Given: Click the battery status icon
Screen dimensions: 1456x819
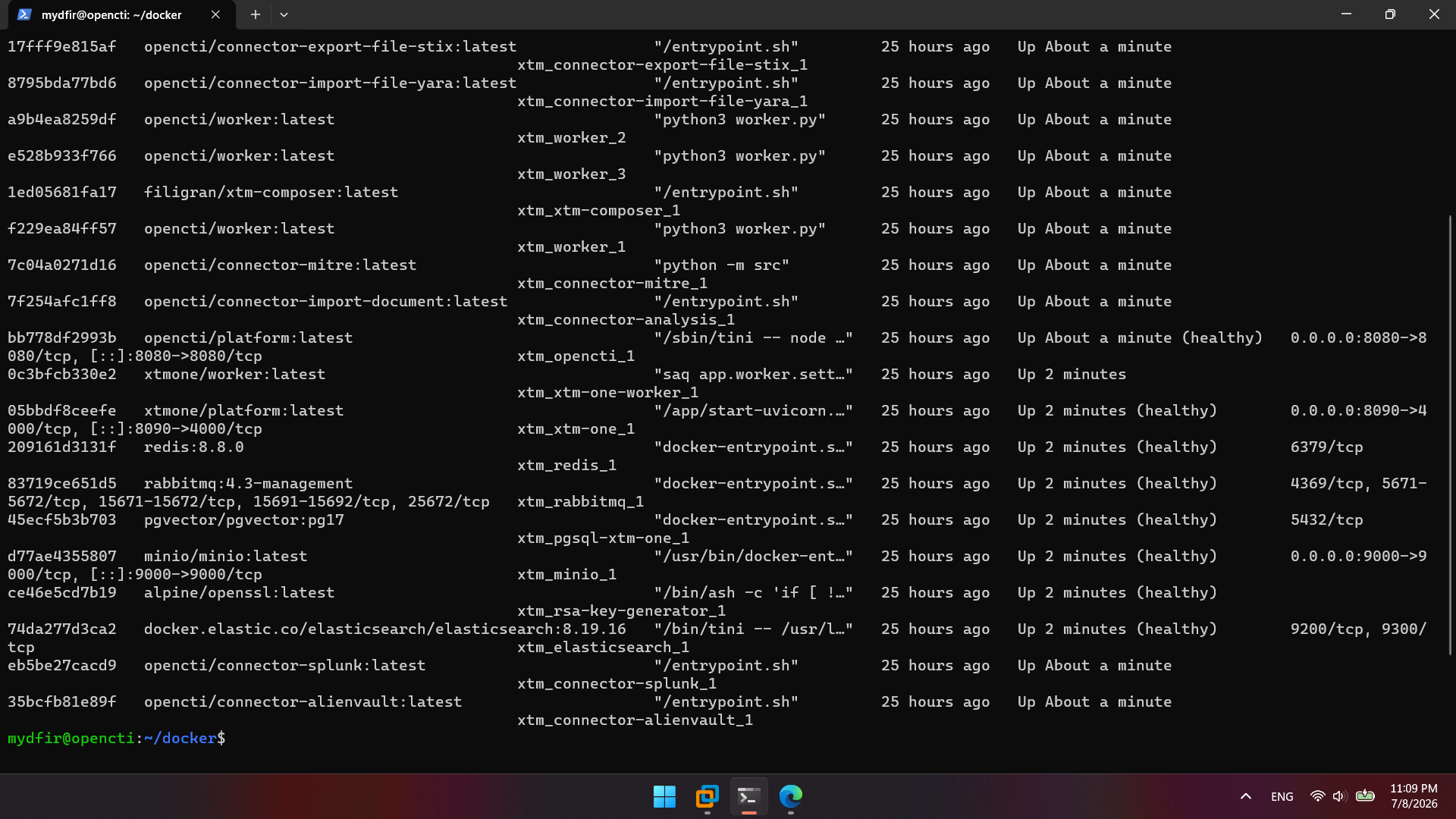Looking at the screenshot, I should (1365, 795).
